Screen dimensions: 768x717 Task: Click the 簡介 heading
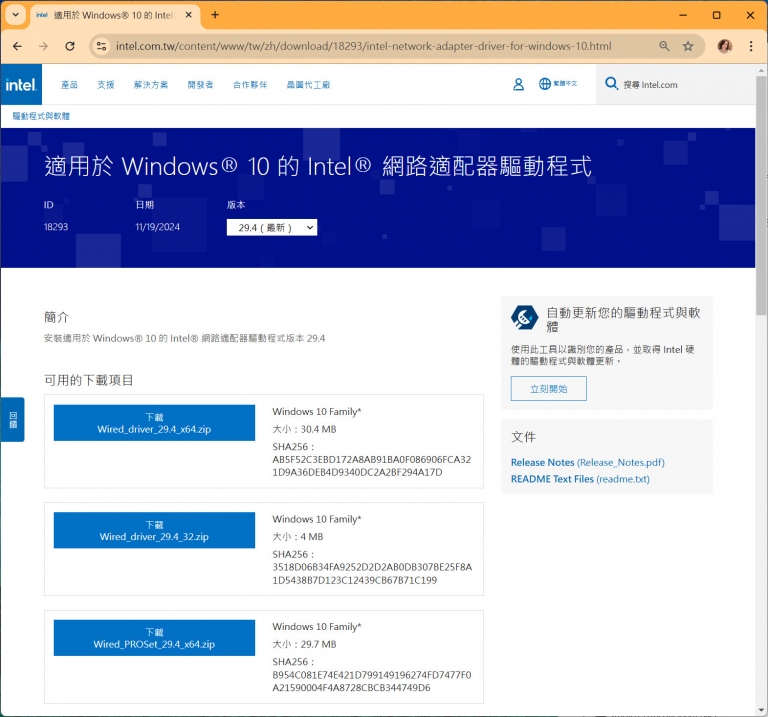coord(56,317)
